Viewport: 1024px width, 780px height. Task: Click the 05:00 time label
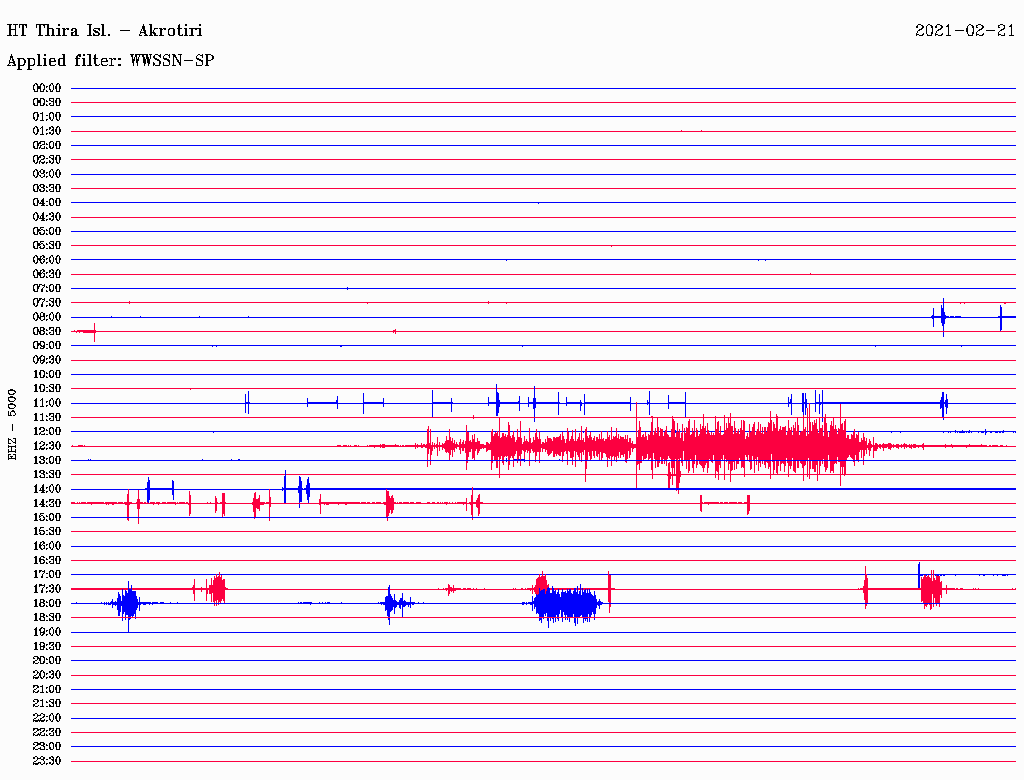[47, 231]
